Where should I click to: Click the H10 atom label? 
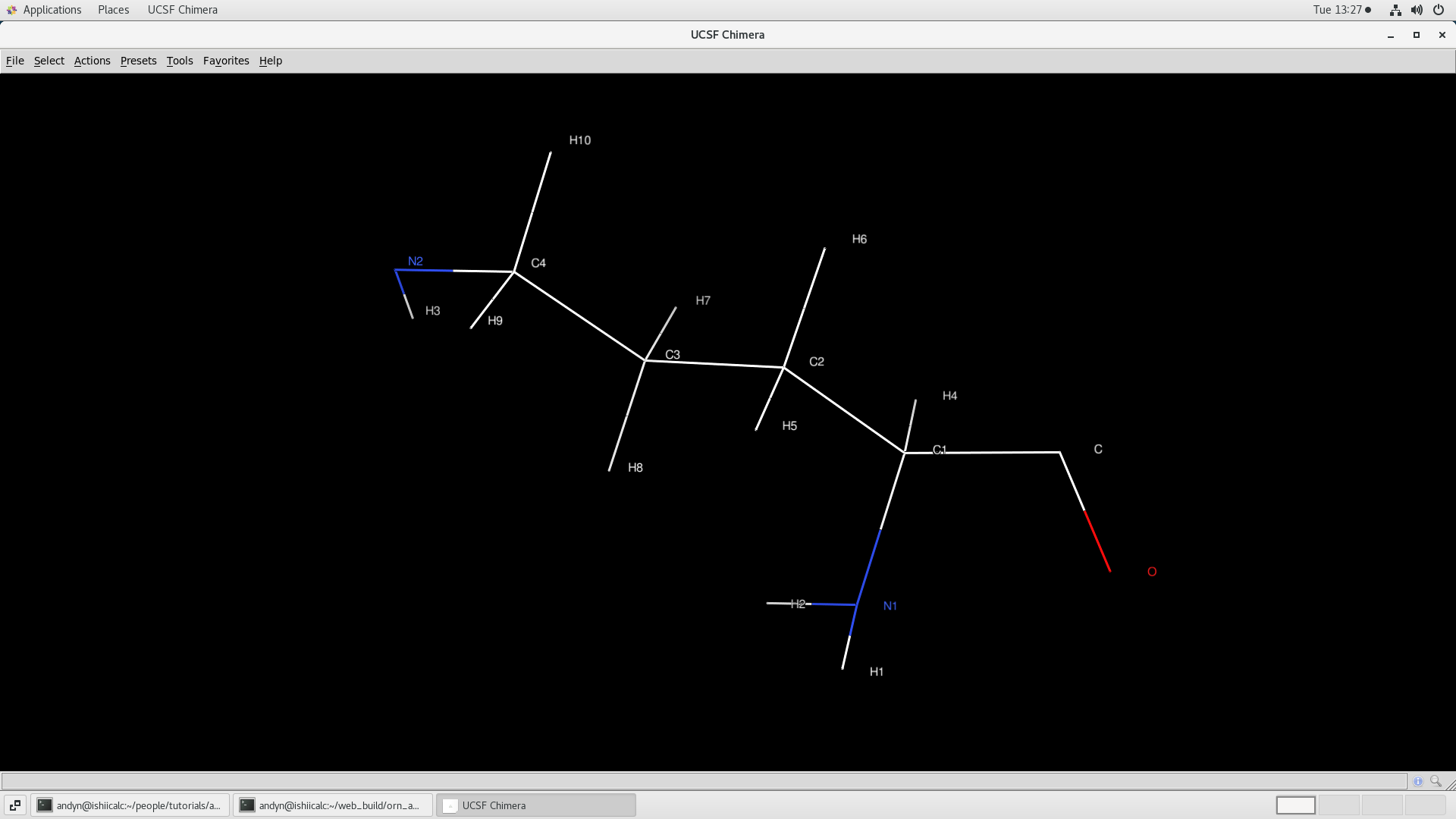tap(580, 140)
